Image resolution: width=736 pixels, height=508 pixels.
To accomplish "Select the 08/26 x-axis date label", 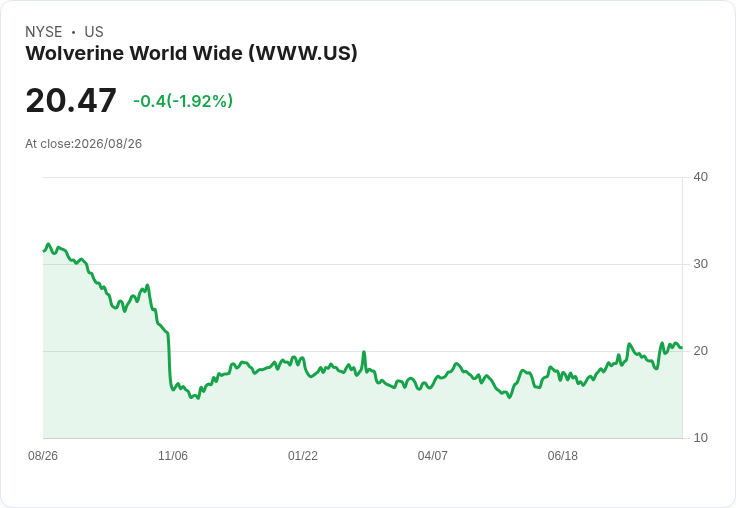I will point(43,455).
